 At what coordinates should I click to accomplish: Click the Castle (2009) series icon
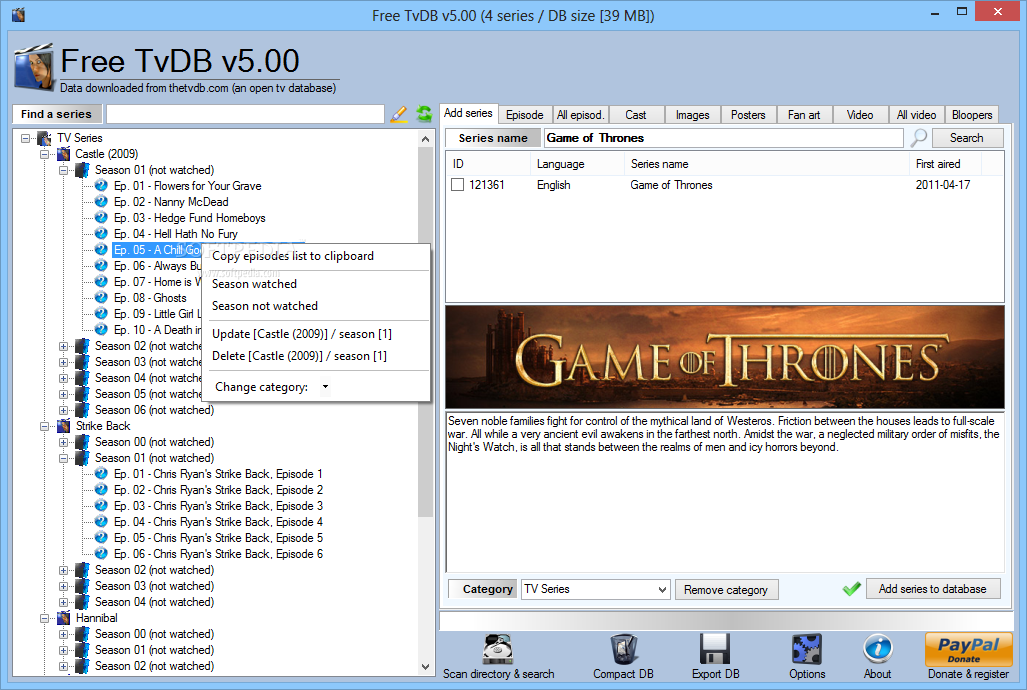point(64,154)
